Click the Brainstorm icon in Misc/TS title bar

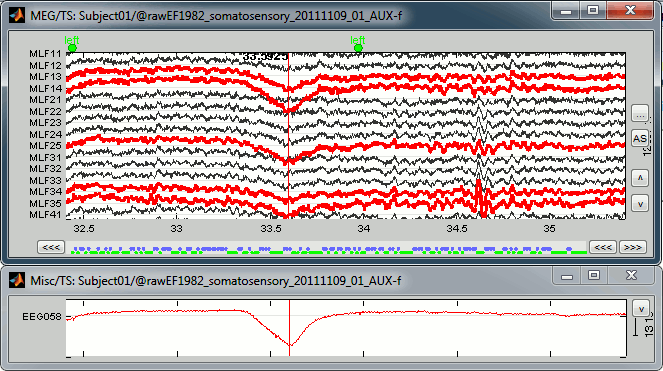click(x=17, y=280)
